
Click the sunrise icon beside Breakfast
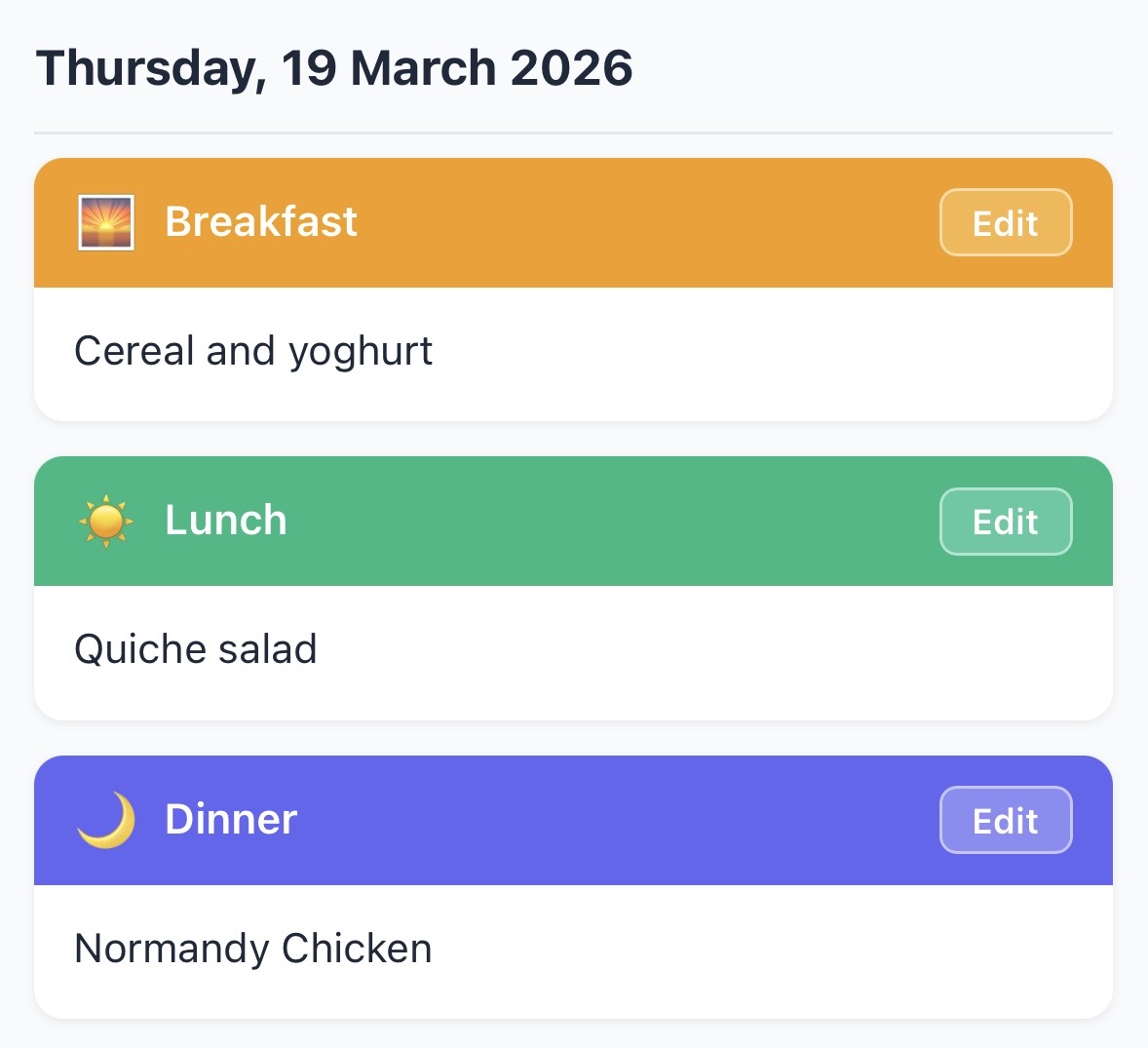click(105, 222)
